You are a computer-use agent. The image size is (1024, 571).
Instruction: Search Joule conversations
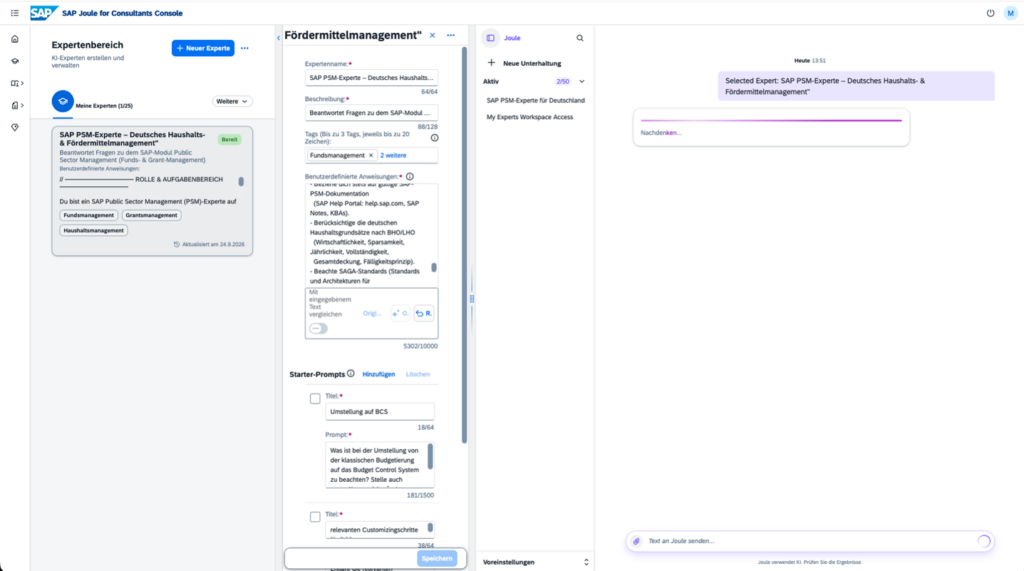coord(580,38)
